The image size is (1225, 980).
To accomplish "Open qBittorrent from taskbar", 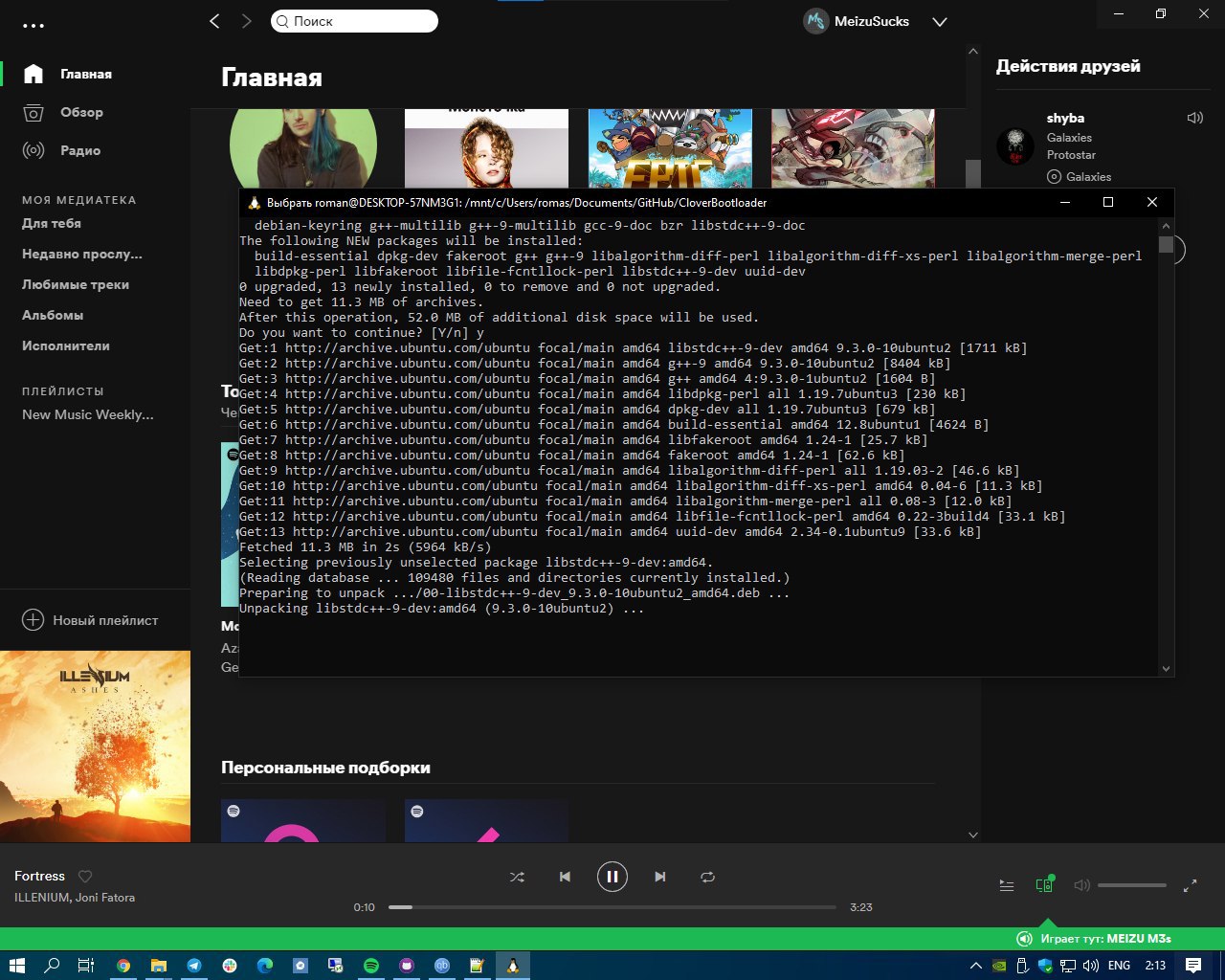I will (442, 966).
